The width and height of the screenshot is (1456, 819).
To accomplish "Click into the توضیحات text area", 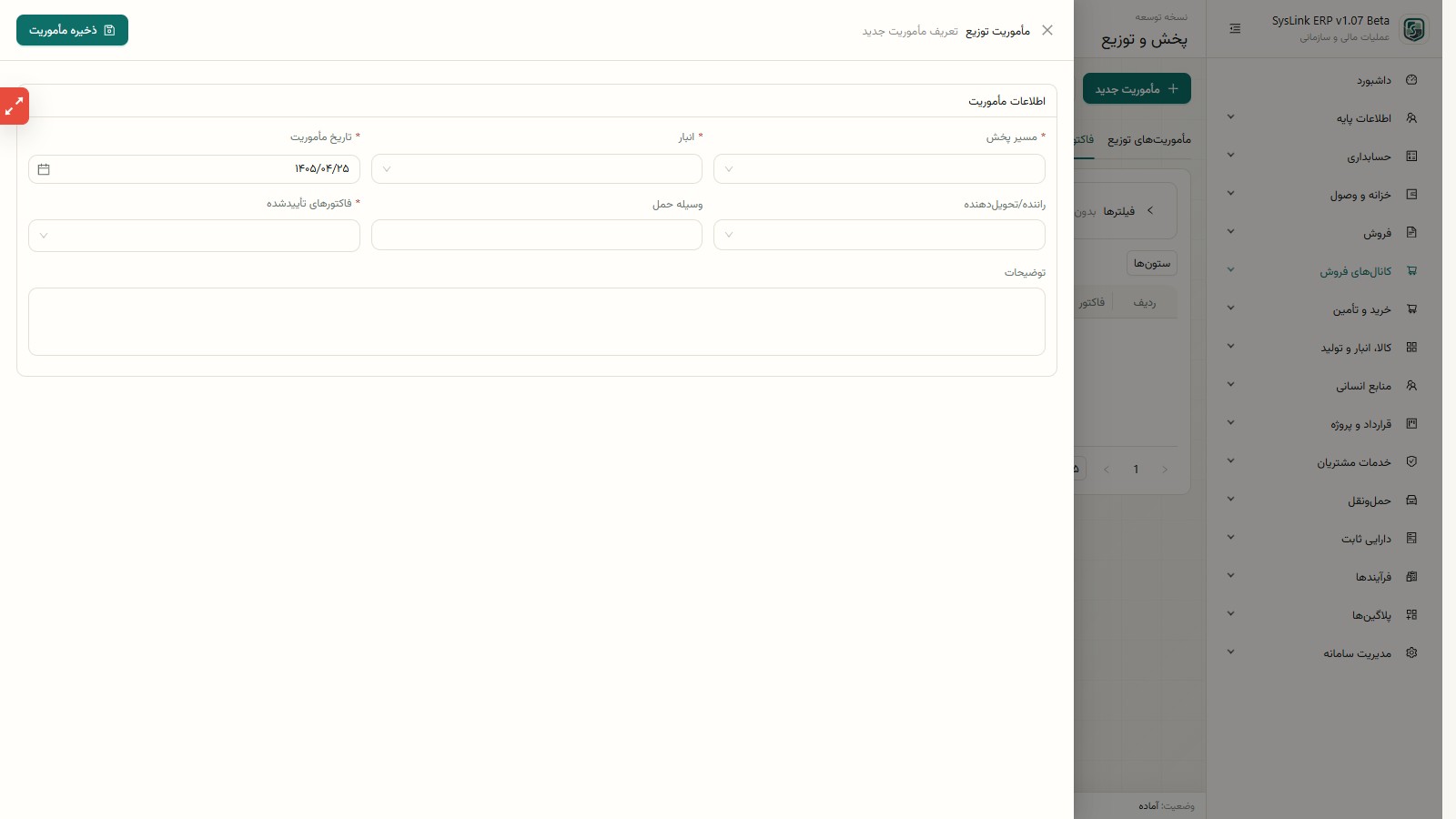I will click(x=537, y=322).
